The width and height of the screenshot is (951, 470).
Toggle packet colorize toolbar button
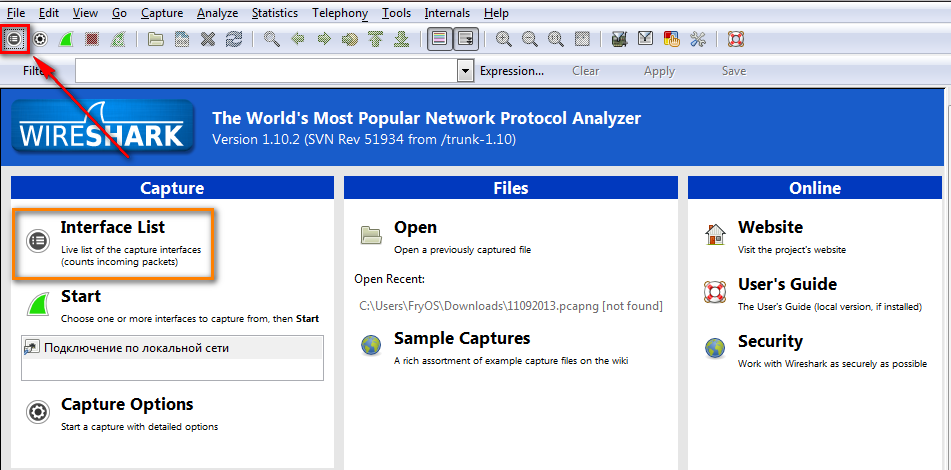[438, 39]
